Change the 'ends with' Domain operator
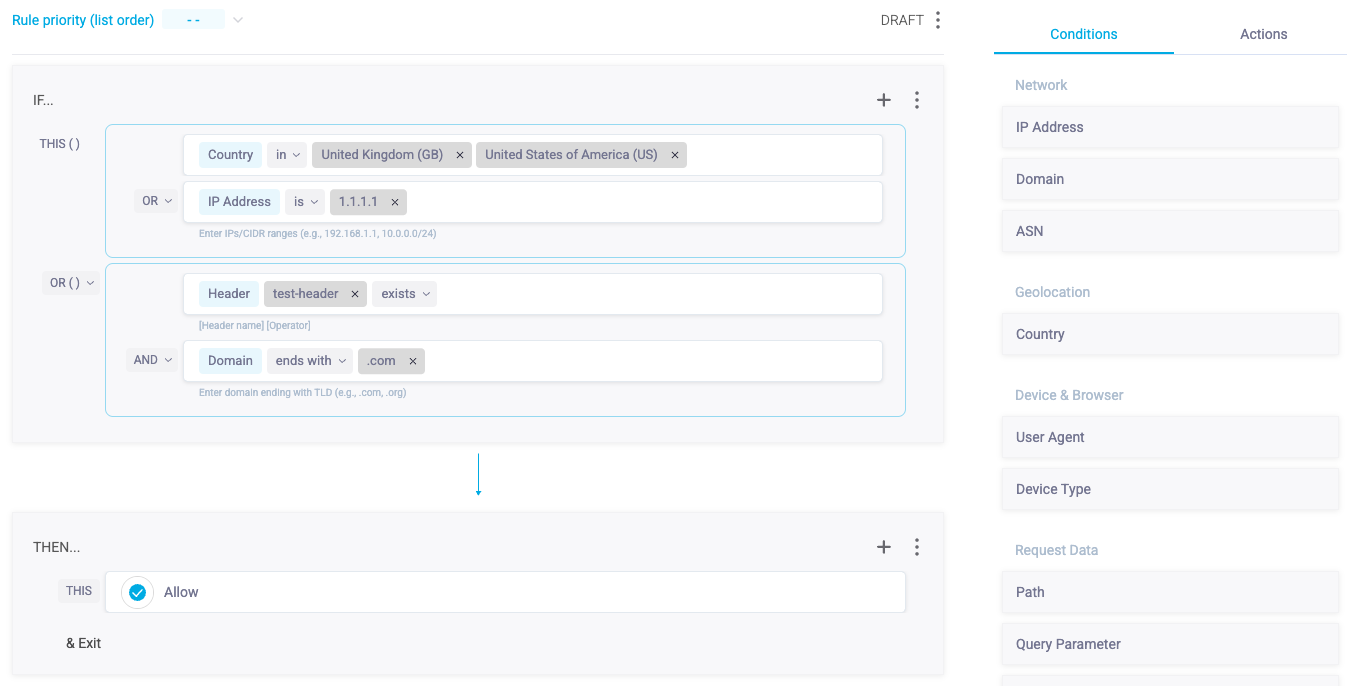1347x686 pixels. (311, 361)
